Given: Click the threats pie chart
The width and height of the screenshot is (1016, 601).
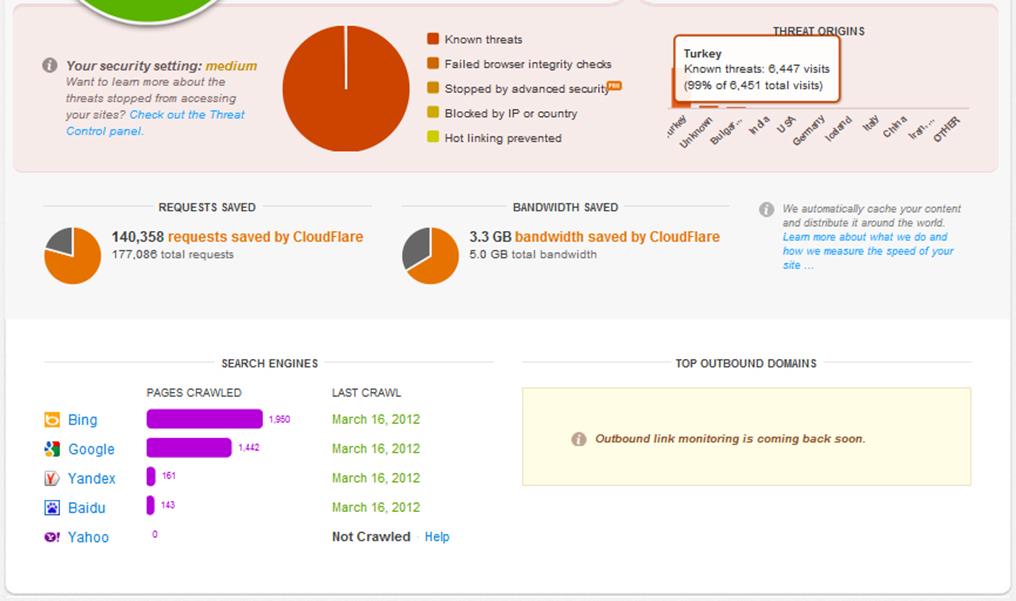Looking at the screenshot, I should (x=346, y=89).
